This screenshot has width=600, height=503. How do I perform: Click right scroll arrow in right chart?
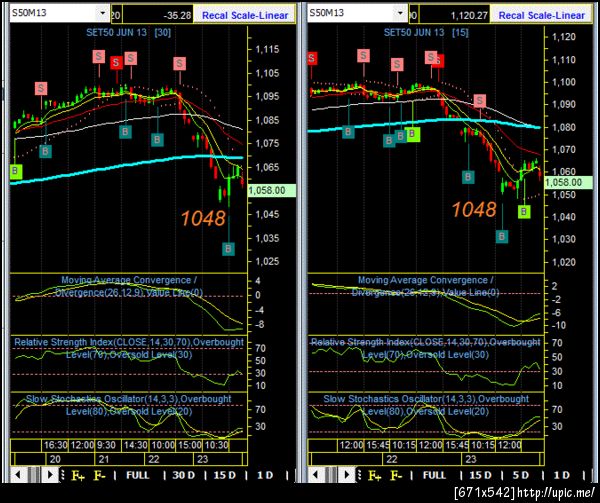[347, 475]
